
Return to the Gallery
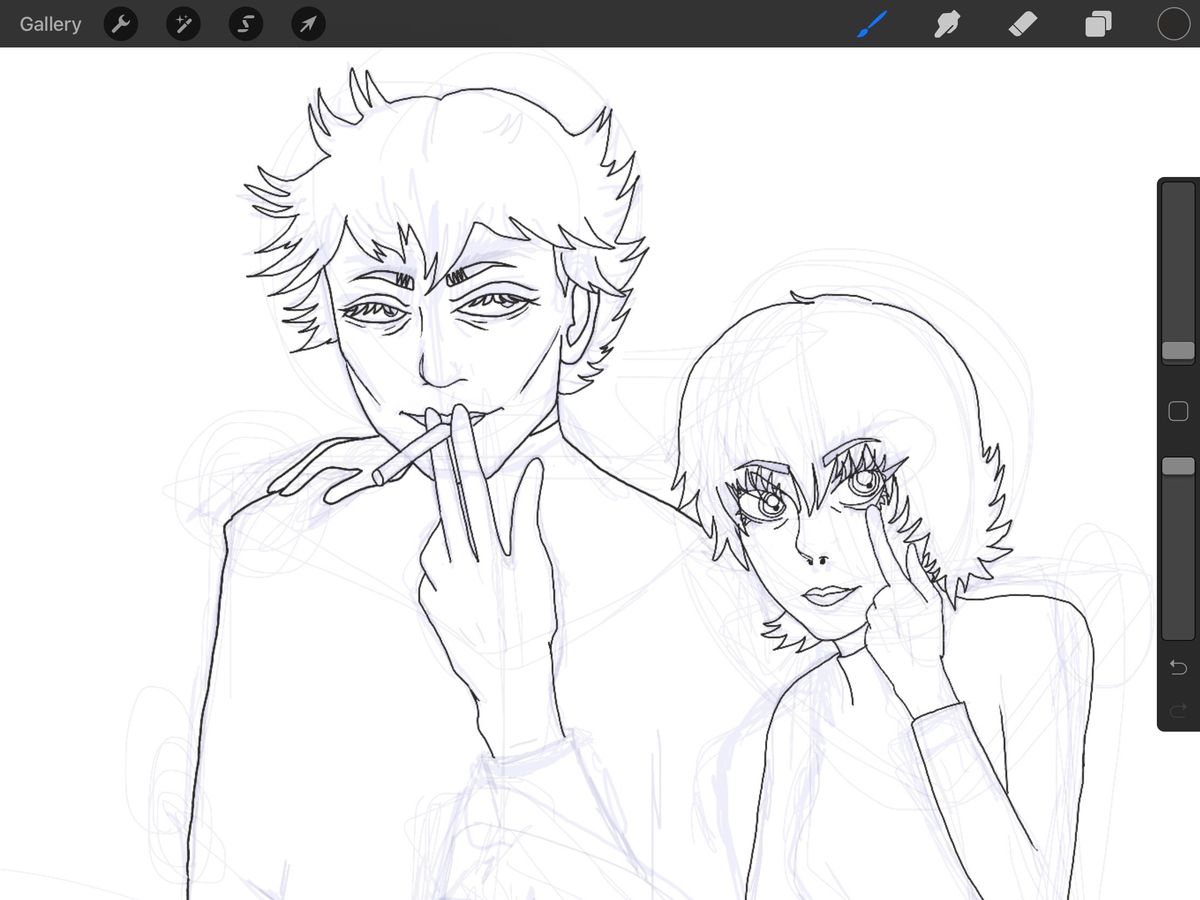(x=51, y=24)
